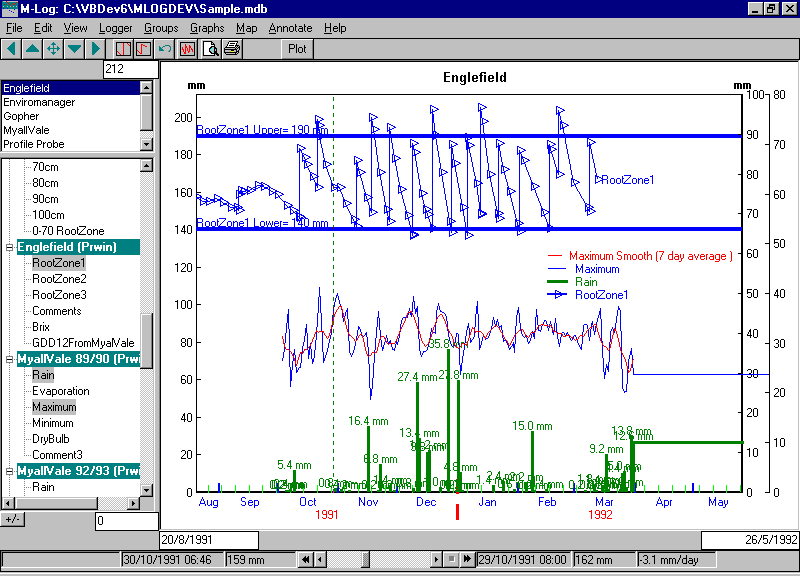800x576 pixels.
Task: Select the scroll-left arrow tool
Action: coord(10,48)
